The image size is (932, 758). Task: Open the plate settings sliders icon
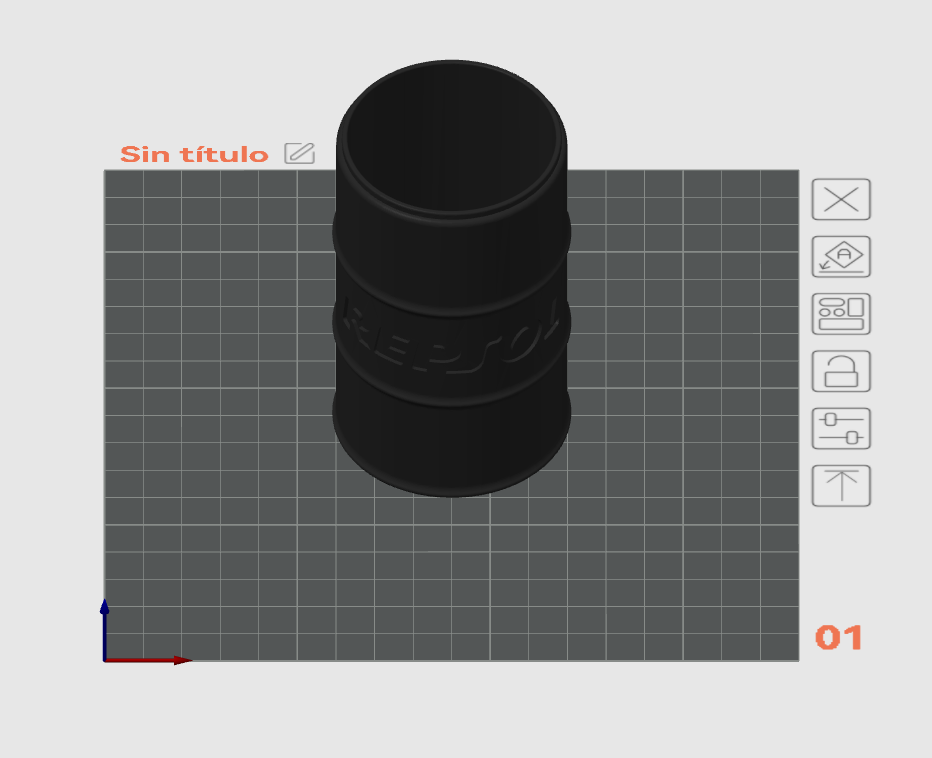(841, 429)
